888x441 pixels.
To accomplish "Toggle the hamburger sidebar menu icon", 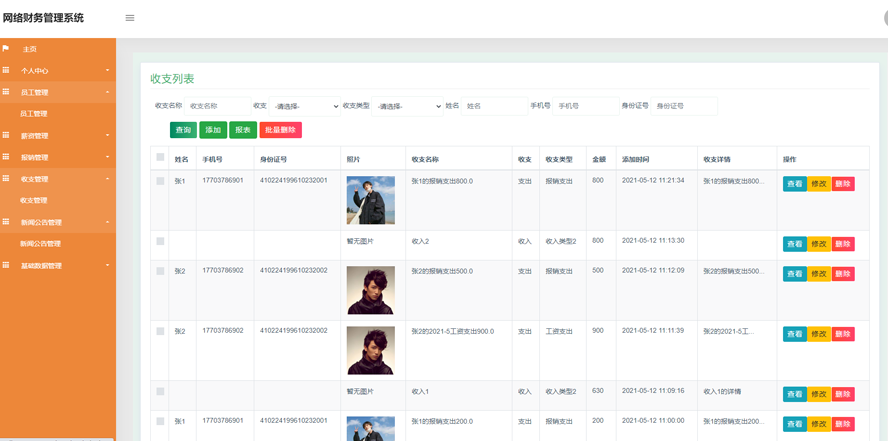I will coord(130,18).
